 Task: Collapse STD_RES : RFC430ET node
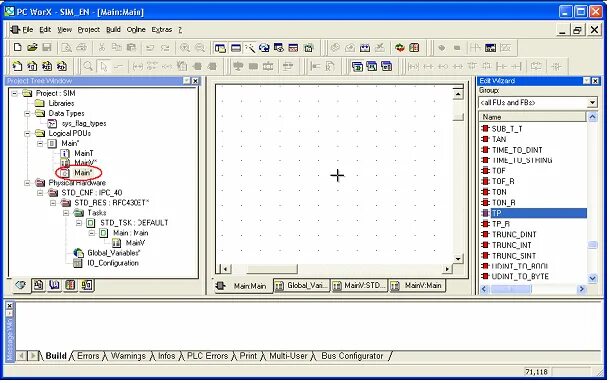pyautogui.click(x=53, y=203)
